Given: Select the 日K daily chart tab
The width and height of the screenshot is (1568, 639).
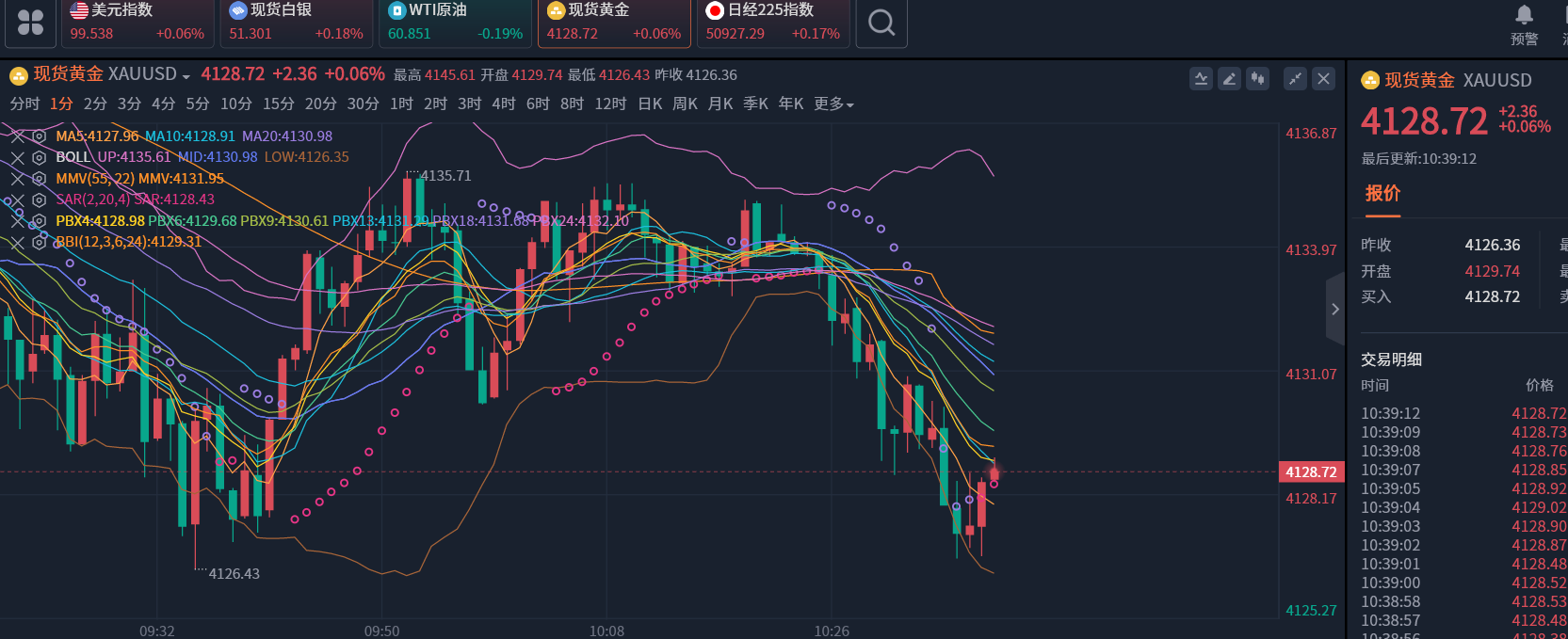Looking at the screenshot, I should 650,104.
